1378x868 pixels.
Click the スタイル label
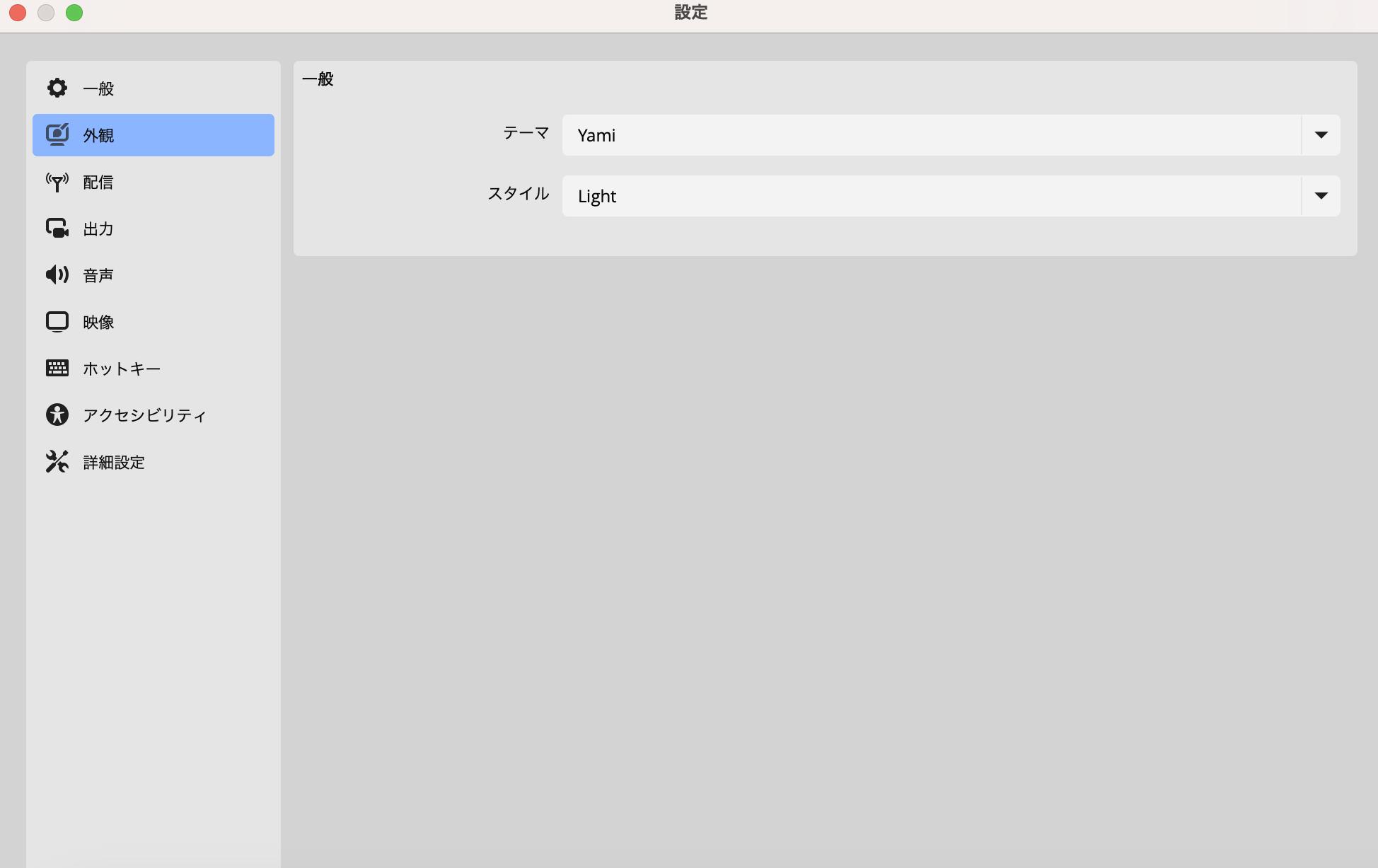click(518, 194)
